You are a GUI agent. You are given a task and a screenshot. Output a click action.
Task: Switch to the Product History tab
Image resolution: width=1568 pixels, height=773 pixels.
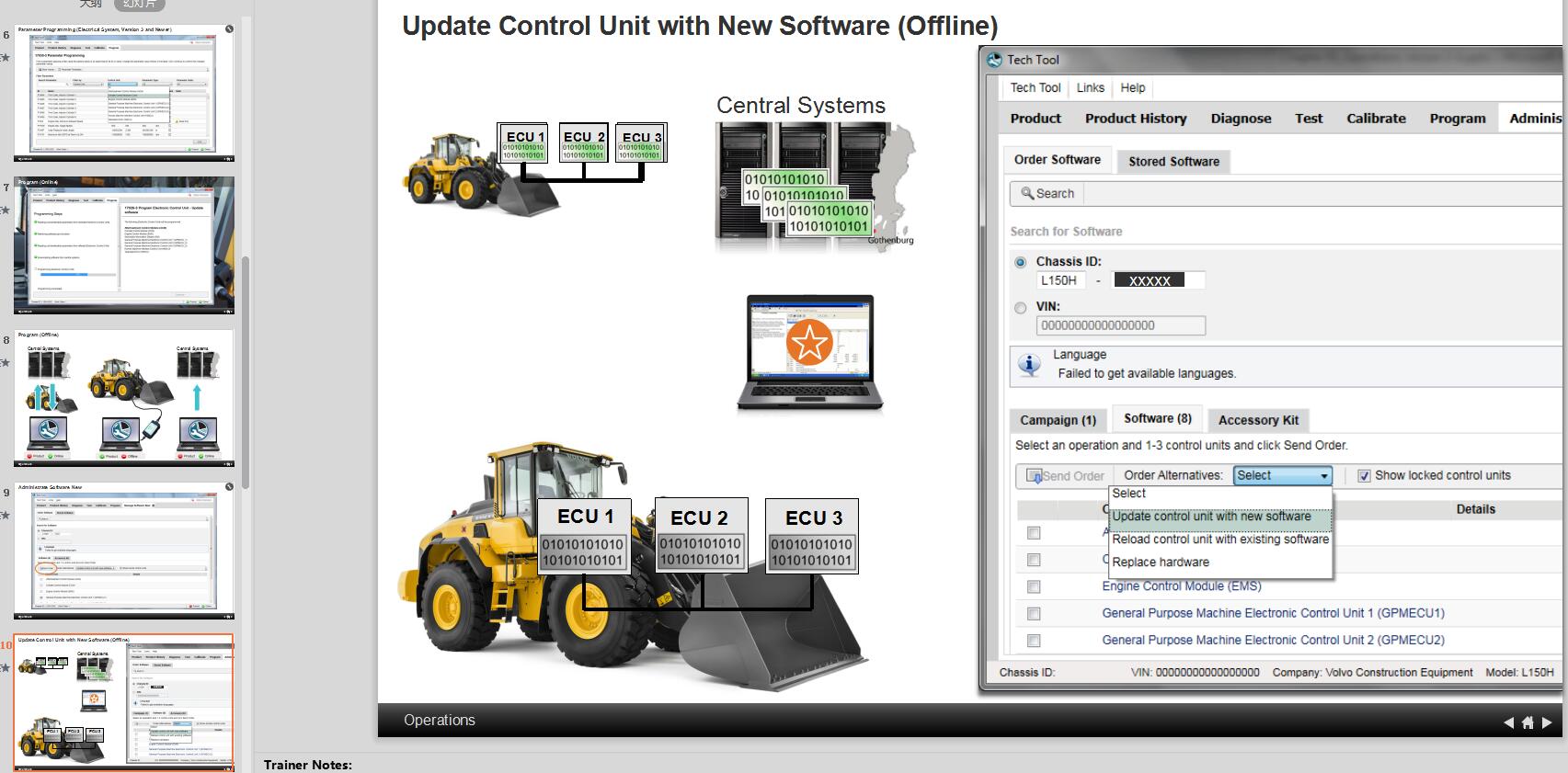[x=1136, y=119]
